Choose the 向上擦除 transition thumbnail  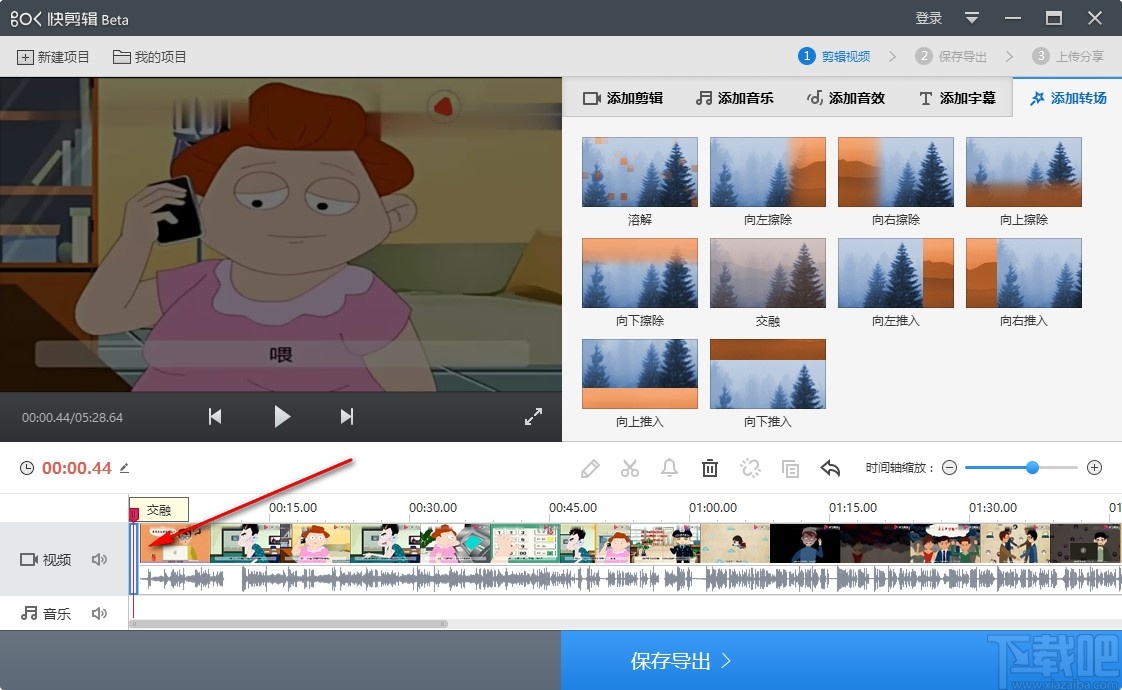pos(1024,172)
